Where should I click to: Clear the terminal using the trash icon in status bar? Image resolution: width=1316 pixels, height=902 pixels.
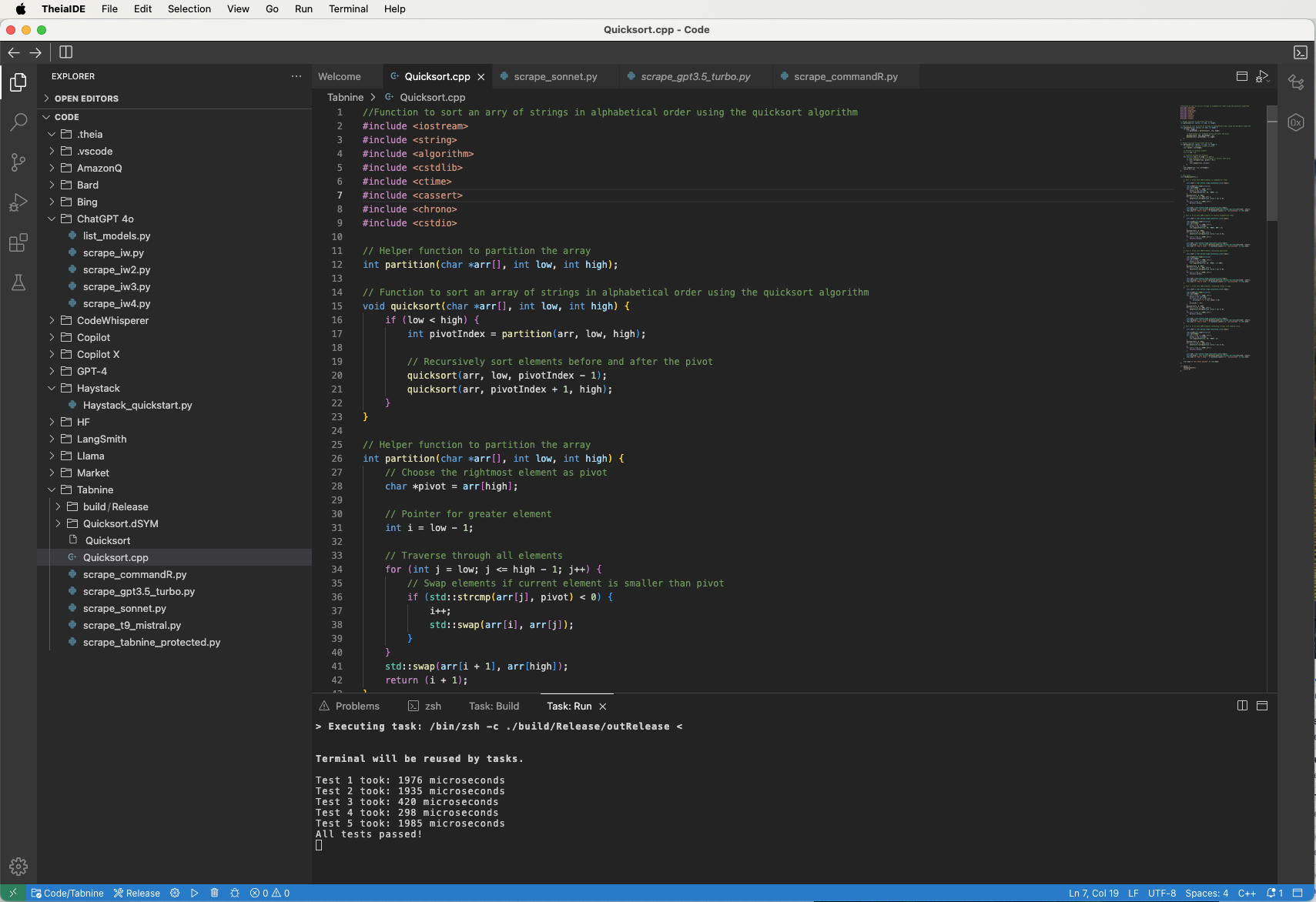pos(213,893)
